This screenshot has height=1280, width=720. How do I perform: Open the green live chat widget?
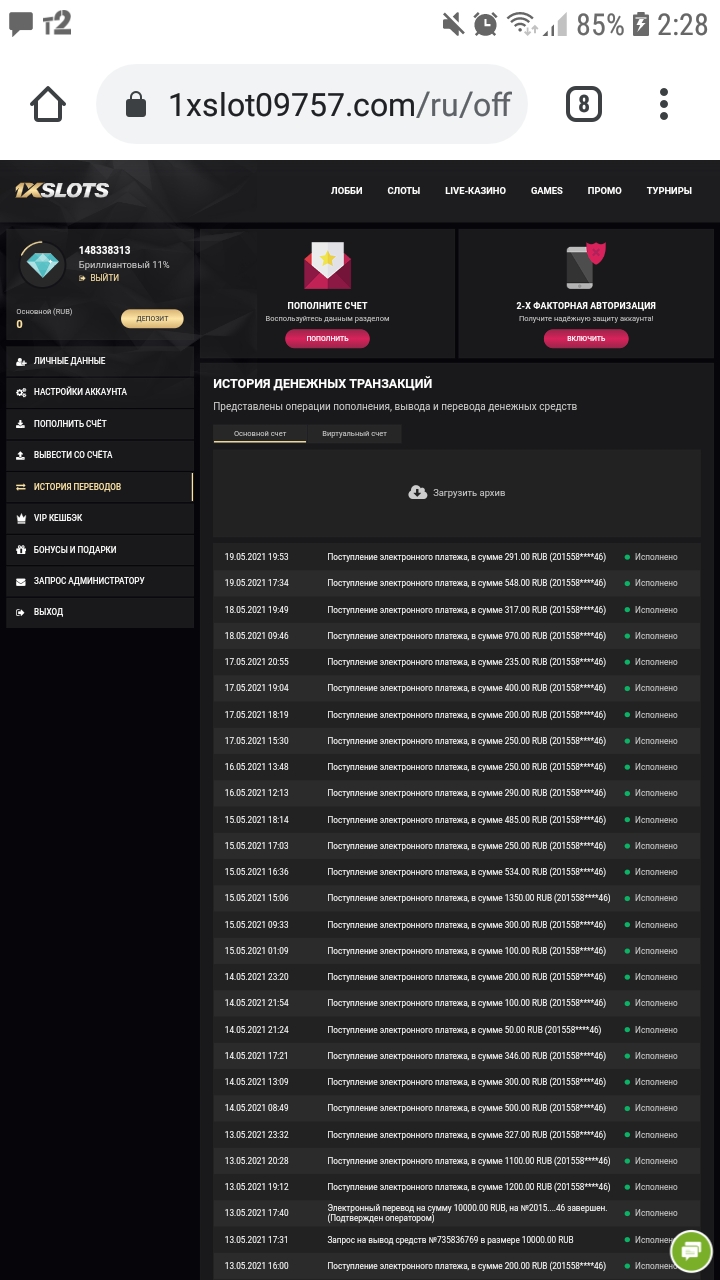(x=691, y=1249)
